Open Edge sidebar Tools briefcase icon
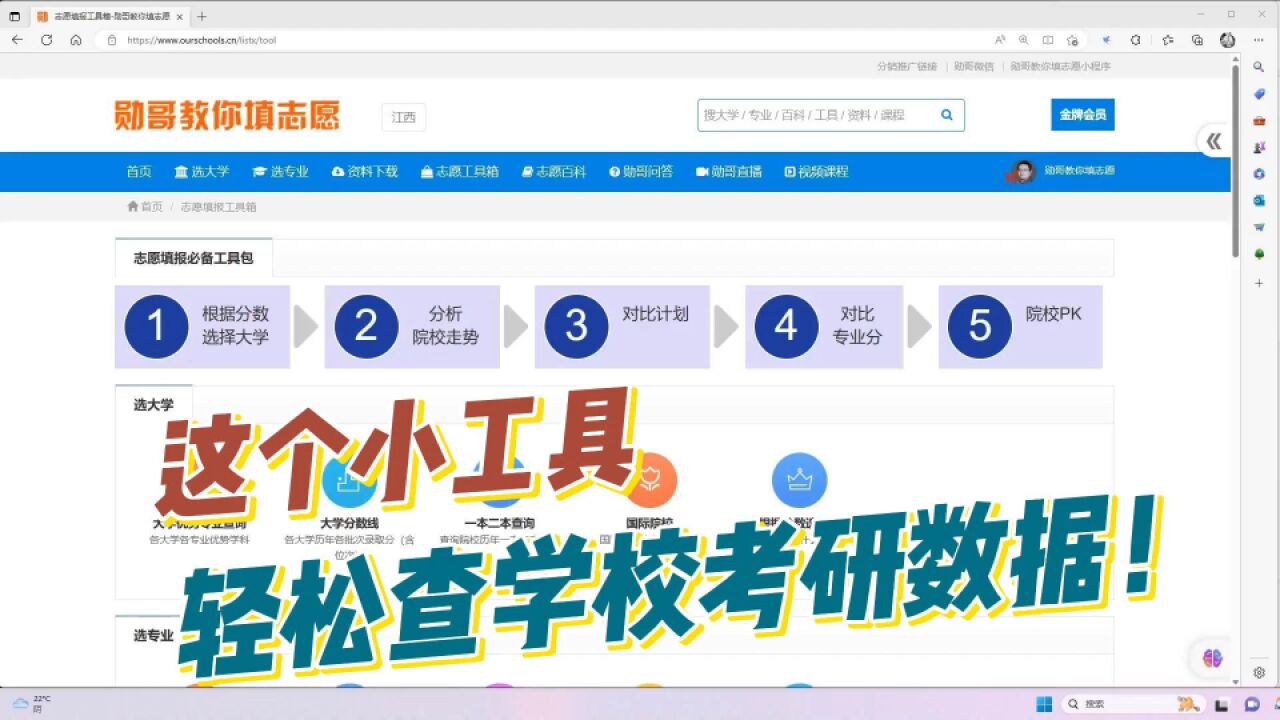This screenshot has height=720, width=1280. [x=1259, y=120]
